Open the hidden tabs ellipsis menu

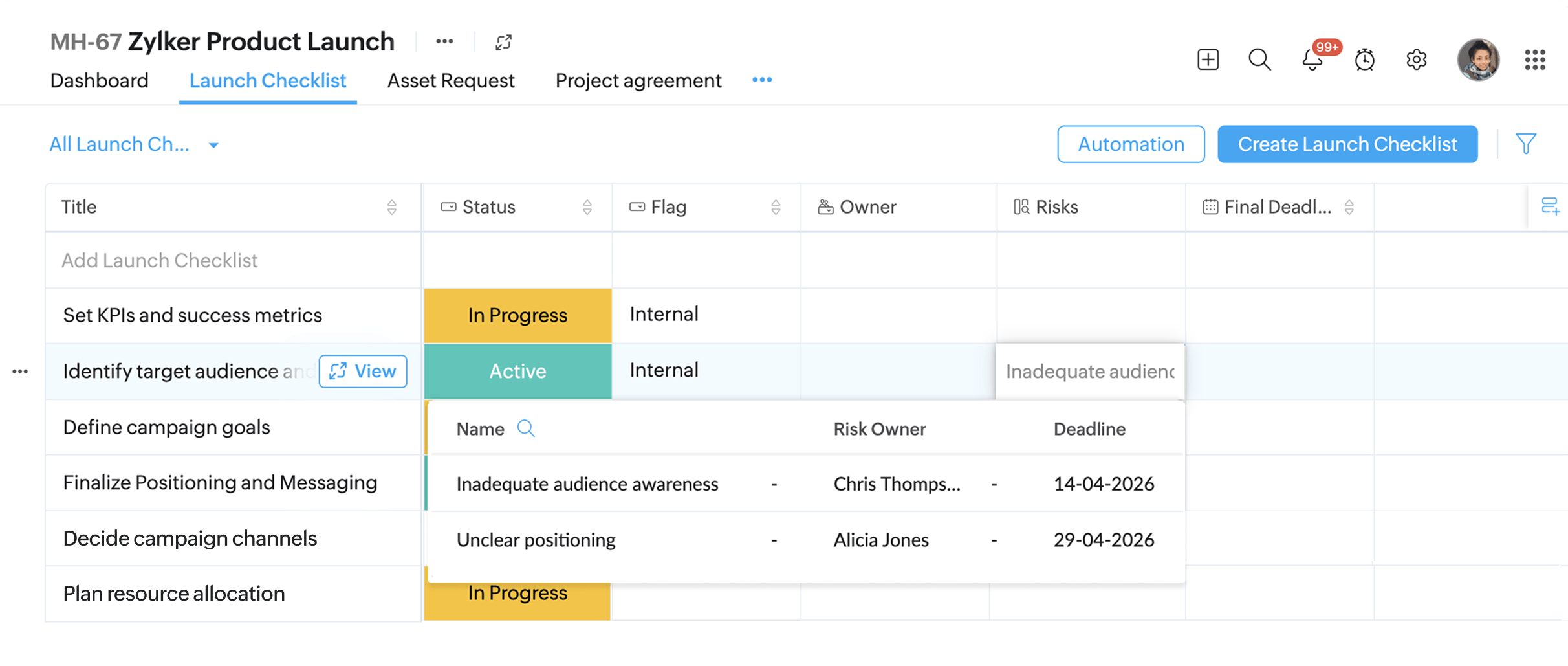(762, 80)
